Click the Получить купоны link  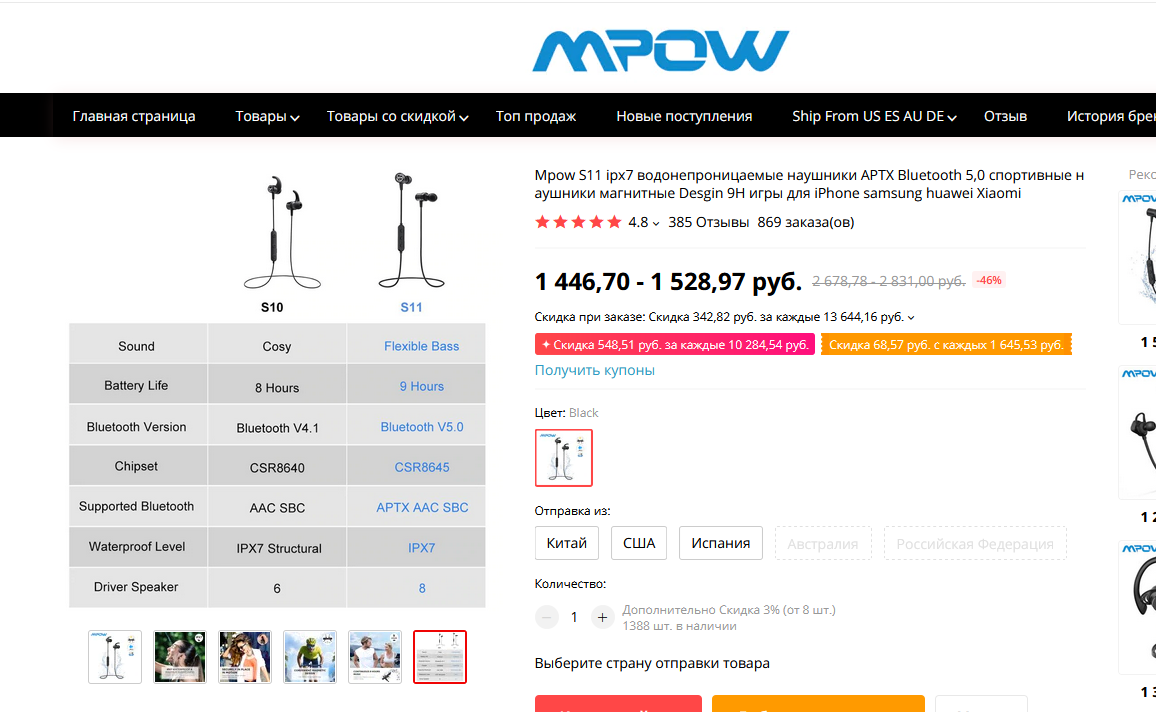(x=594, y=370)
